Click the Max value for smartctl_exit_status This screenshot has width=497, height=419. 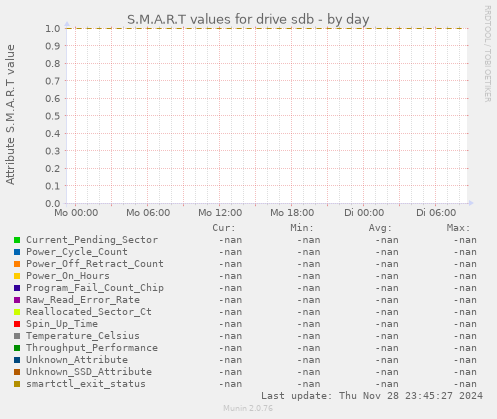click(465, 384)
